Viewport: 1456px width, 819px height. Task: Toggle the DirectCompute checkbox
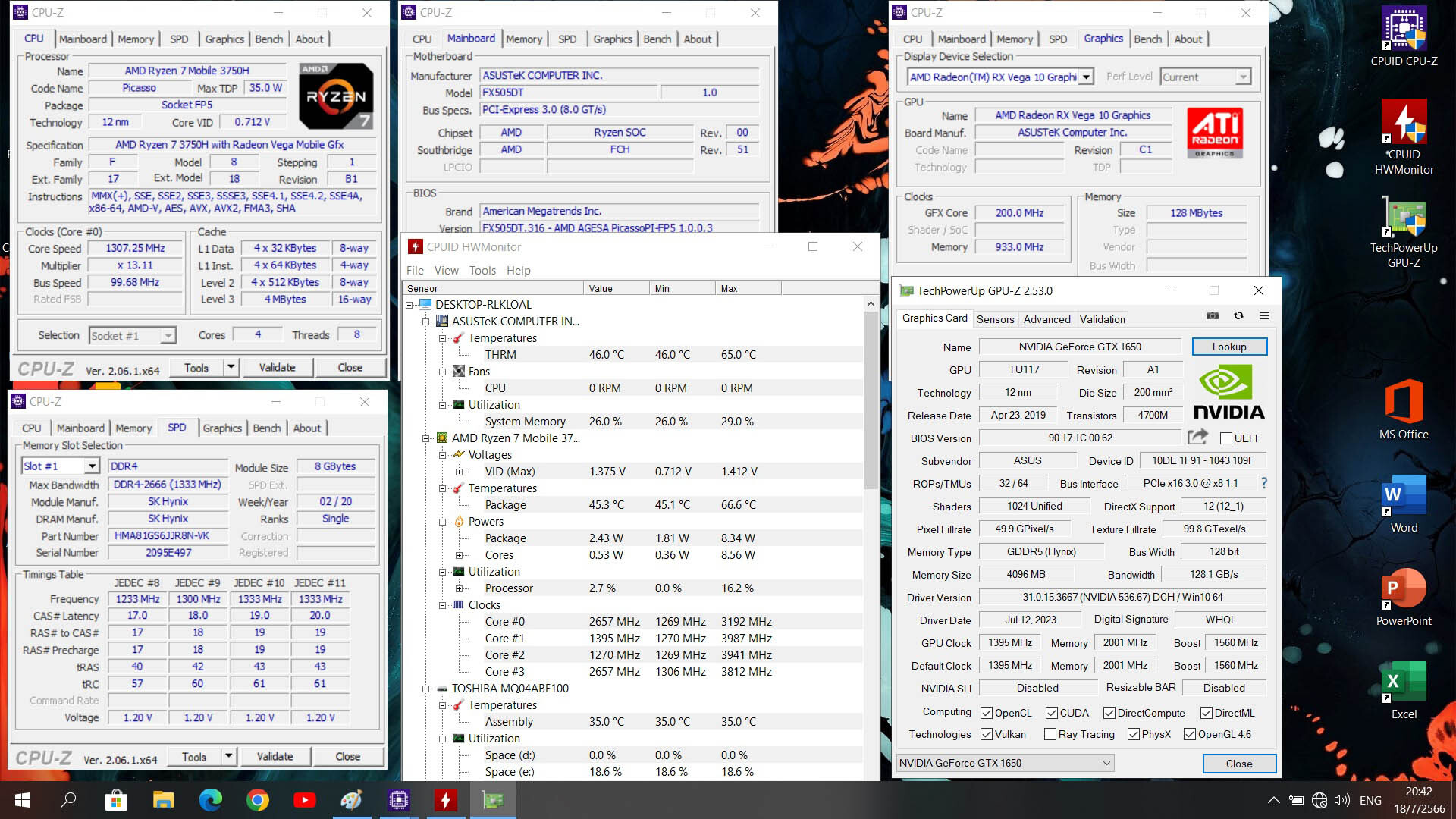coord(1109,713)
